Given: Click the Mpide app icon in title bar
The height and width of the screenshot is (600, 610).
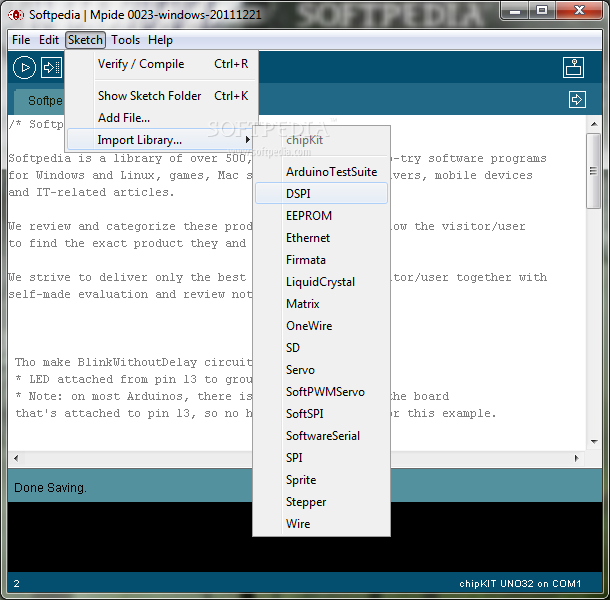Looking at the screenshot, I should pyautogui.click(x=16, y=15).
